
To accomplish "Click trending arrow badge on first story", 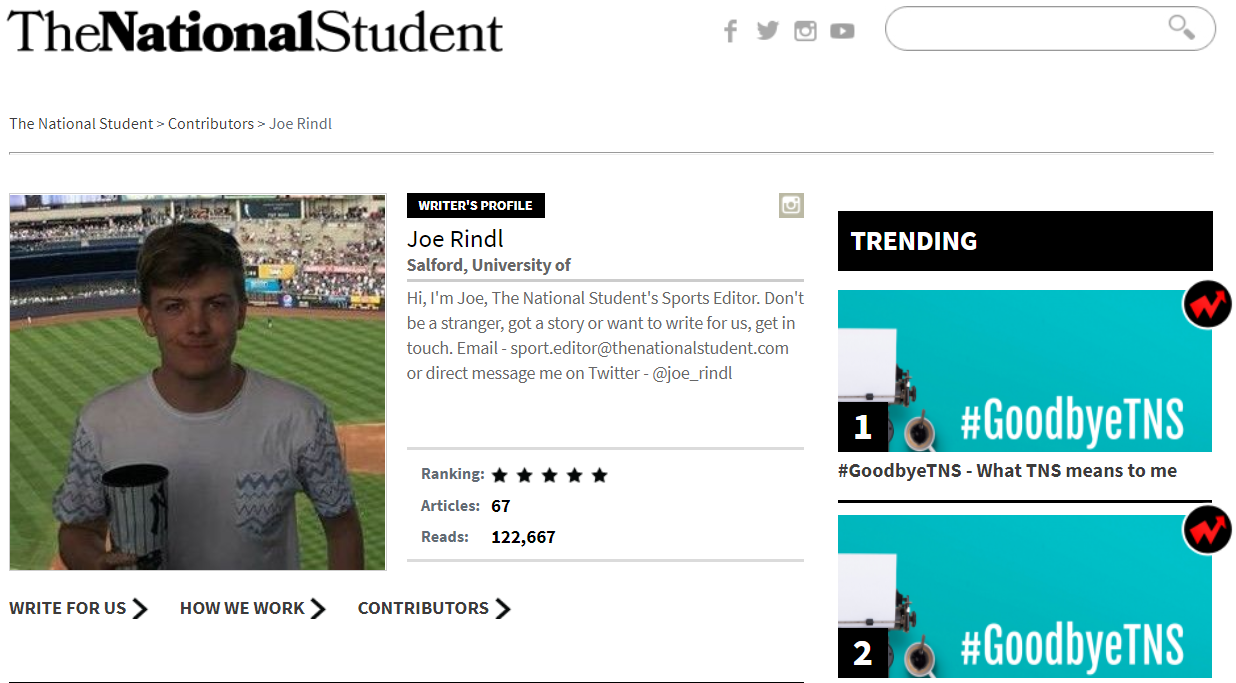I will pos(1207,306).
